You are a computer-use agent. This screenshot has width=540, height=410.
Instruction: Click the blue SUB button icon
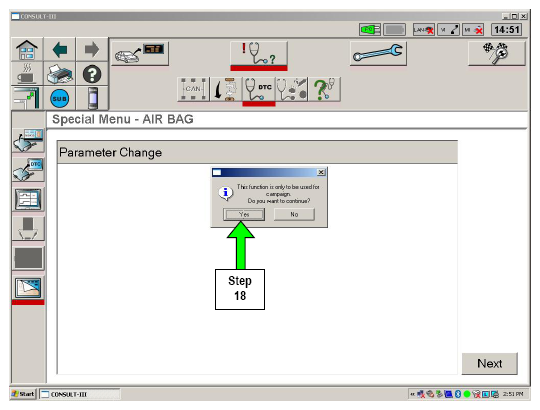60,98
